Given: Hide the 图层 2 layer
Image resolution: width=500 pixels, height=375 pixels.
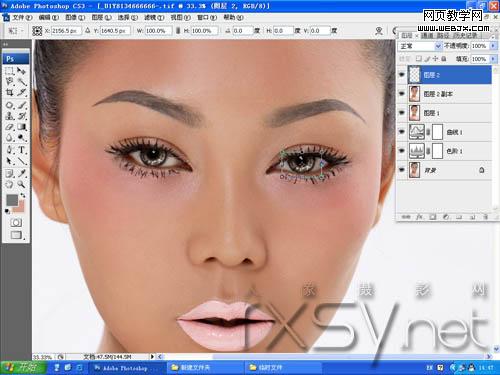Looking at the screenshot, I should tap(402, 75).
